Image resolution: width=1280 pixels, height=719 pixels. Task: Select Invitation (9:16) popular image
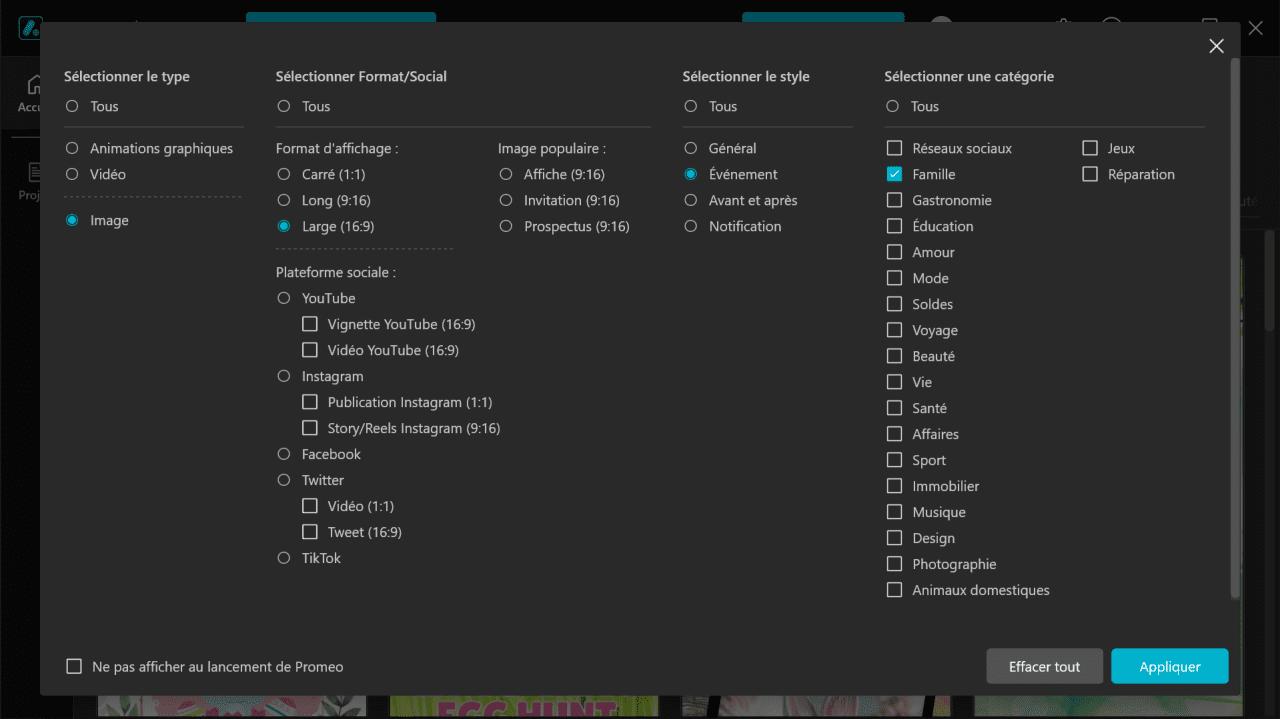506,200
